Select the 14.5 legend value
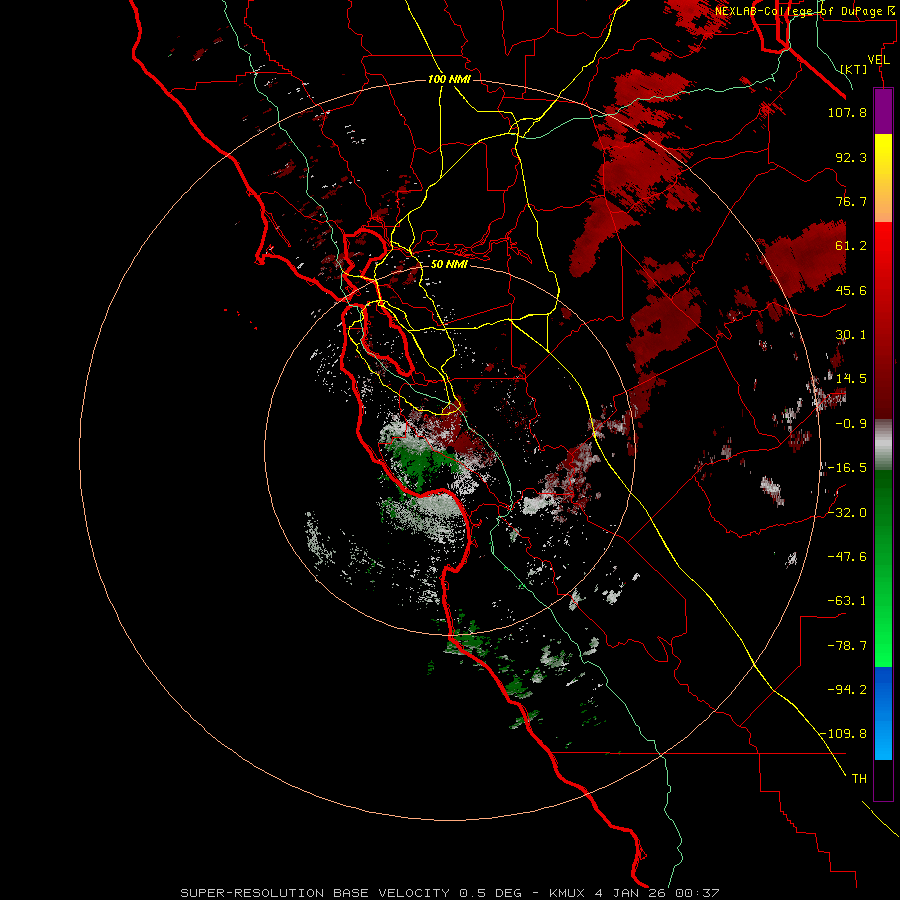This screenshot has height=900, width=900. 851,379
